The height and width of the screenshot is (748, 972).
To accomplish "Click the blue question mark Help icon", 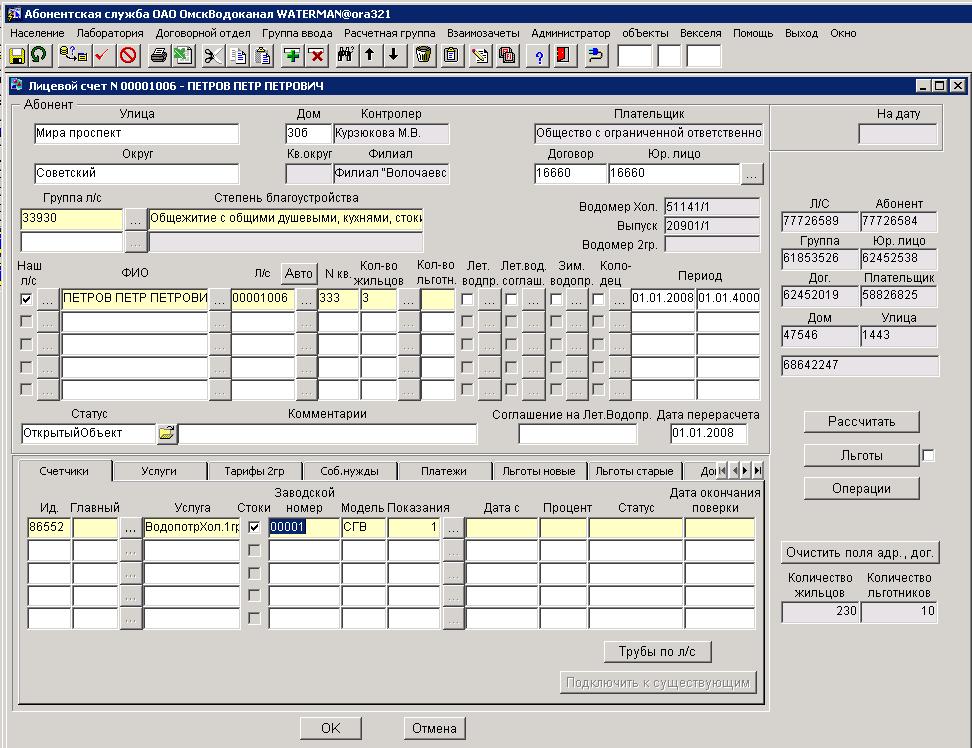I will pyautogui.click(x=540, y=55).
